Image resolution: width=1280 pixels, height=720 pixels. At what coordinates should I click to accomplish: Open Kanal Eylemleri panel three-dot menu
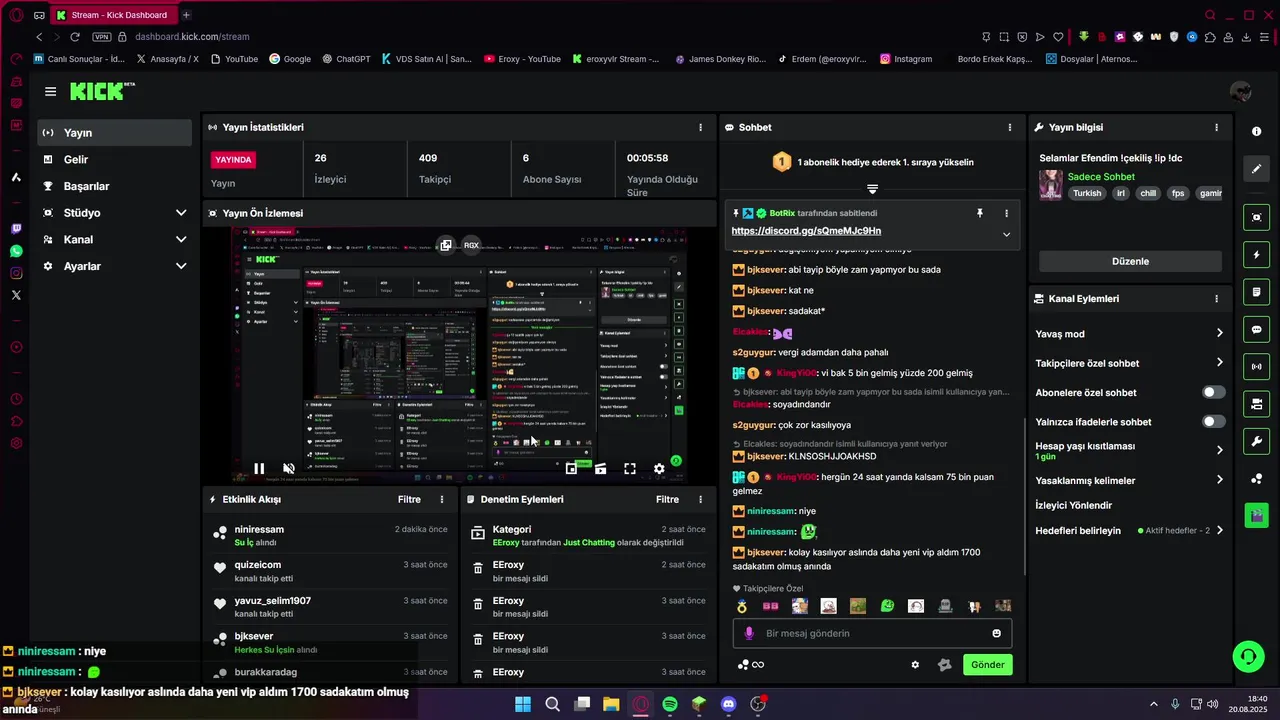[x=1216, y=299]
